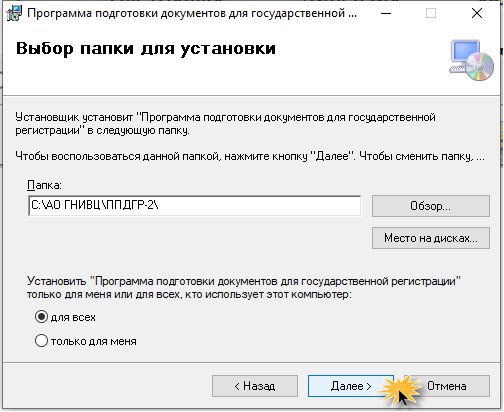This screenshot has height=412, width=504.
Task: Select the 'только для меня' radio button
Action: 41,341
